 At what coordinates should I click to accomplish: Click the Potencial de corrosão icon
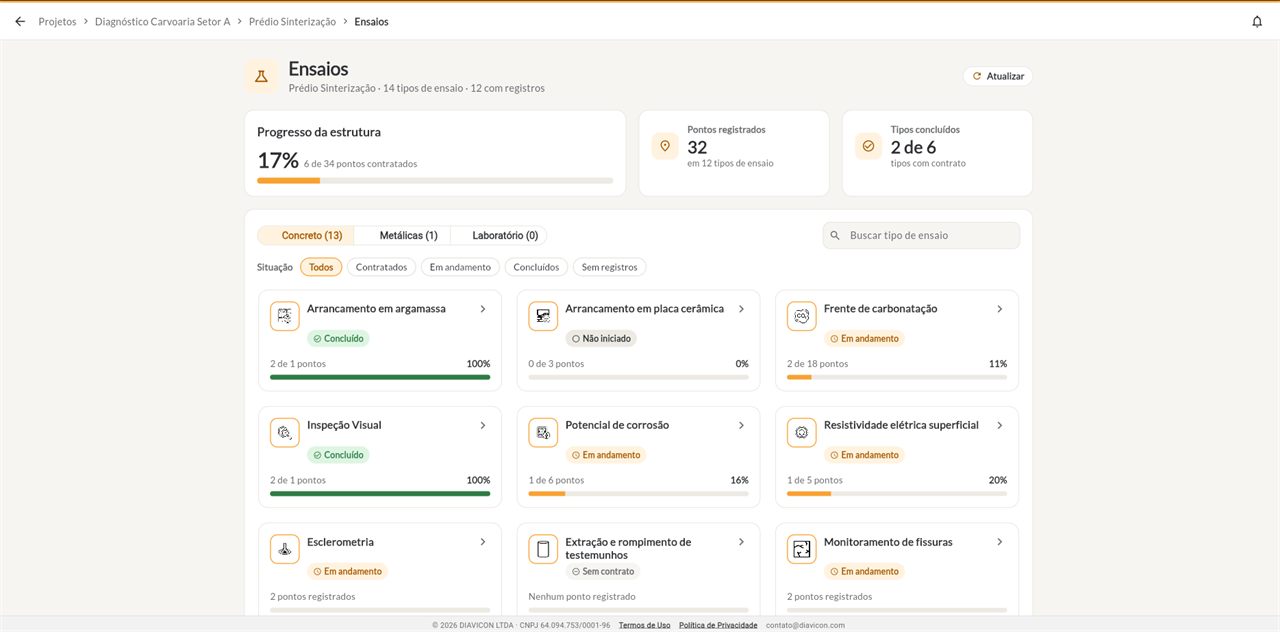coord(543,432)
